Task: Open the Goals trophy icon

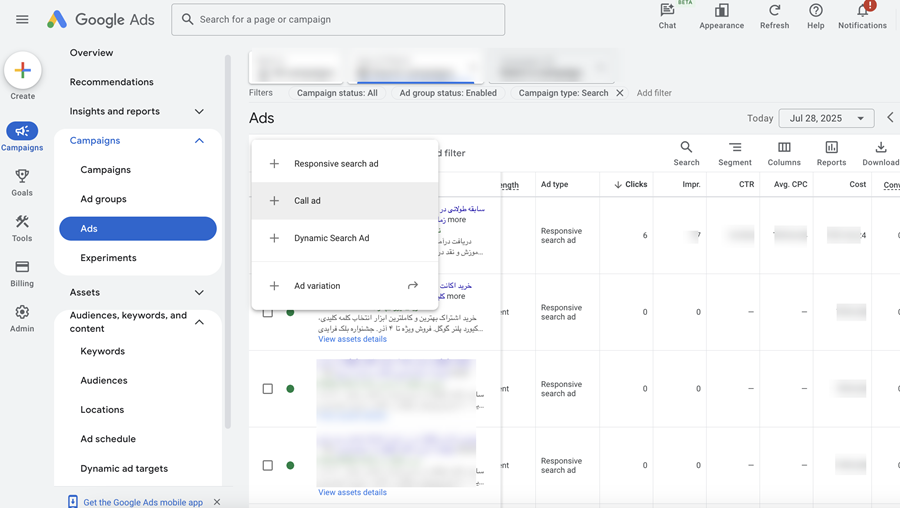Action: [22, 176]
